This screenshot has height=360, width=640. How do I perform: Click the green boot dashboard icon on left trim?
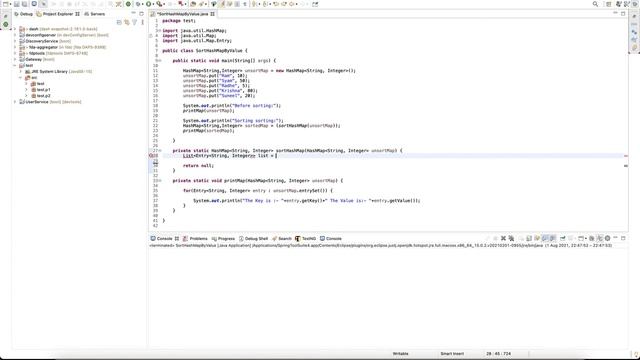point(6,24)
